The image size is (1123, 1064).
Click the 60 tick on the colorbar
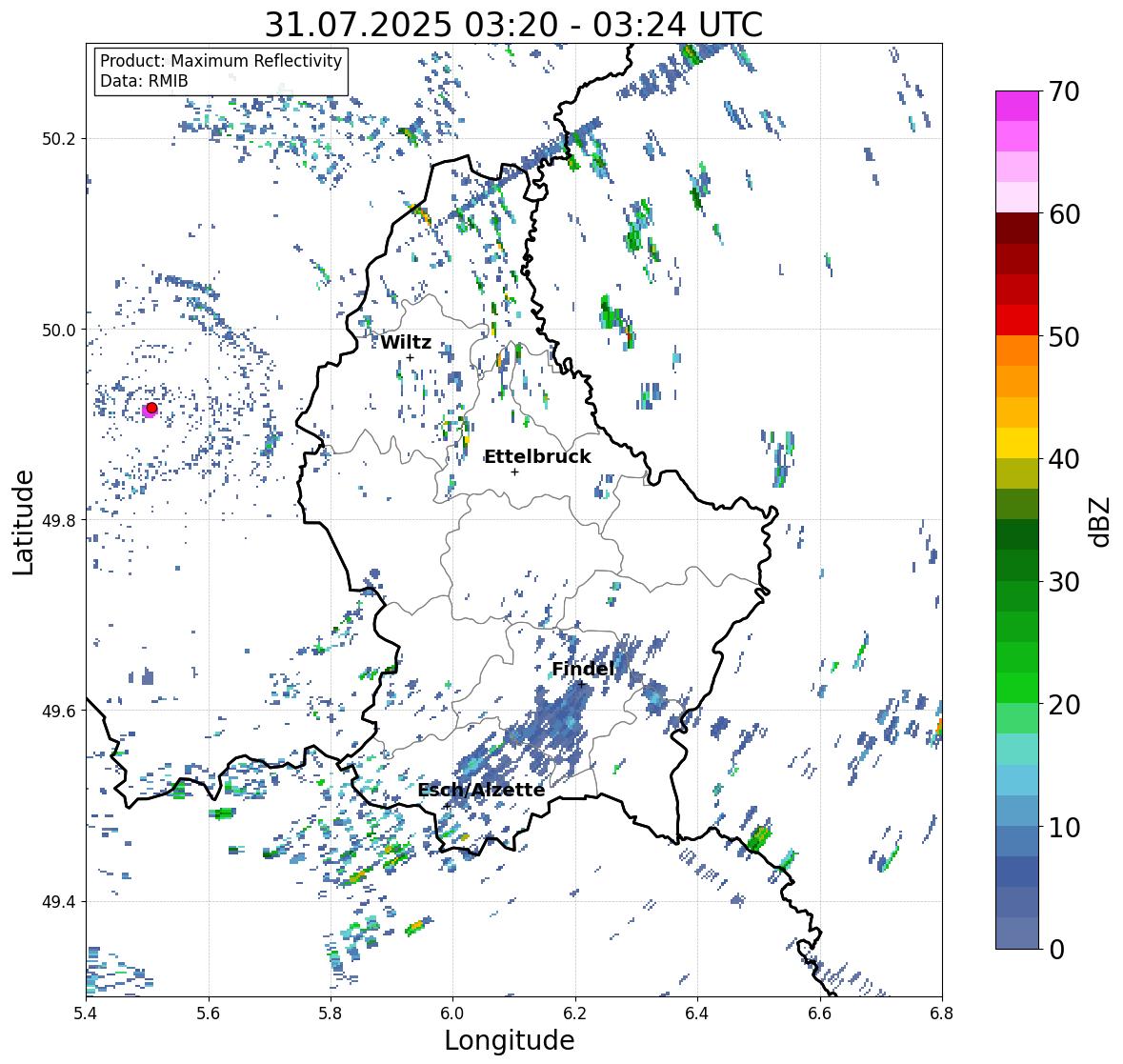(x=1064, y=214)
